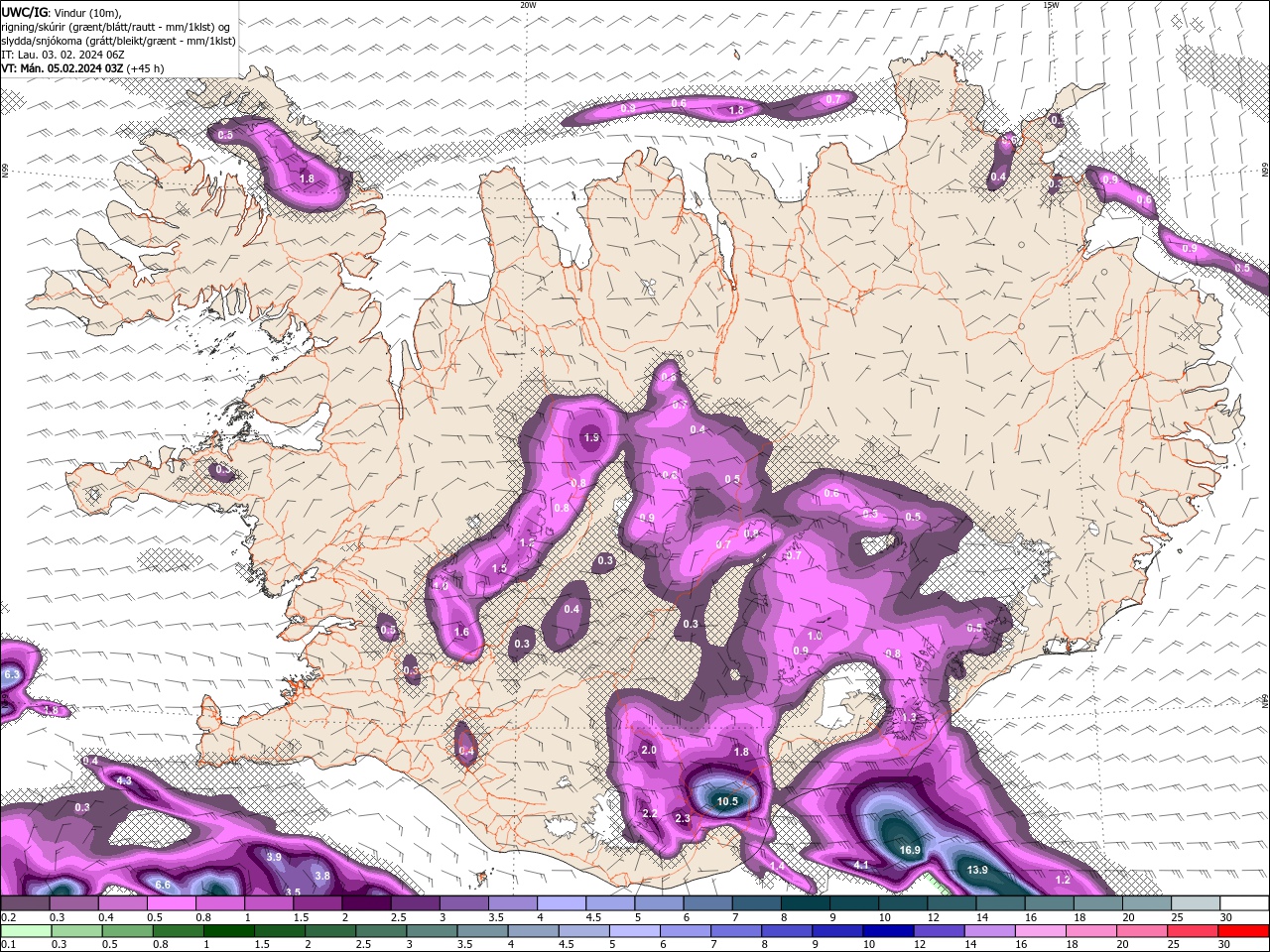Select the 'slydda/snjókoma' legend description line
This screenshot has height=952, width=1270.
tap(118, 41)
